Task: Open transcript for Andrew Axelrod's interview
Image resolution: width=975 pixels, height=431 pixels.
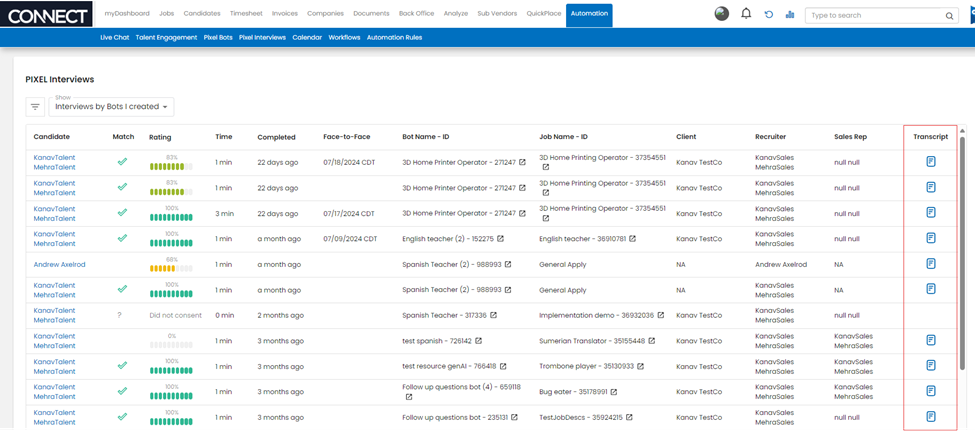Action: pyautogui.click(x=931, y=264)
